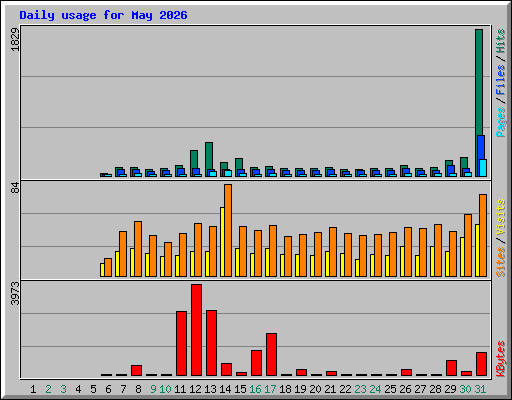Click the title 'Daily usage for May 2026'
Viewport: 512px width, 400px height.
(x=103, y=16)
